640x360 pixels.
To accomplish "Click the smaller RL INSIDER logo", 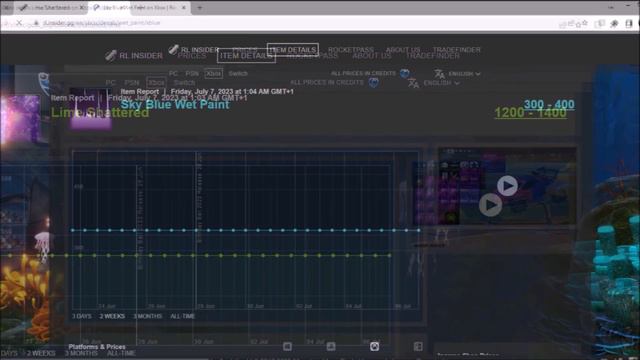I will tap(194, 50).
